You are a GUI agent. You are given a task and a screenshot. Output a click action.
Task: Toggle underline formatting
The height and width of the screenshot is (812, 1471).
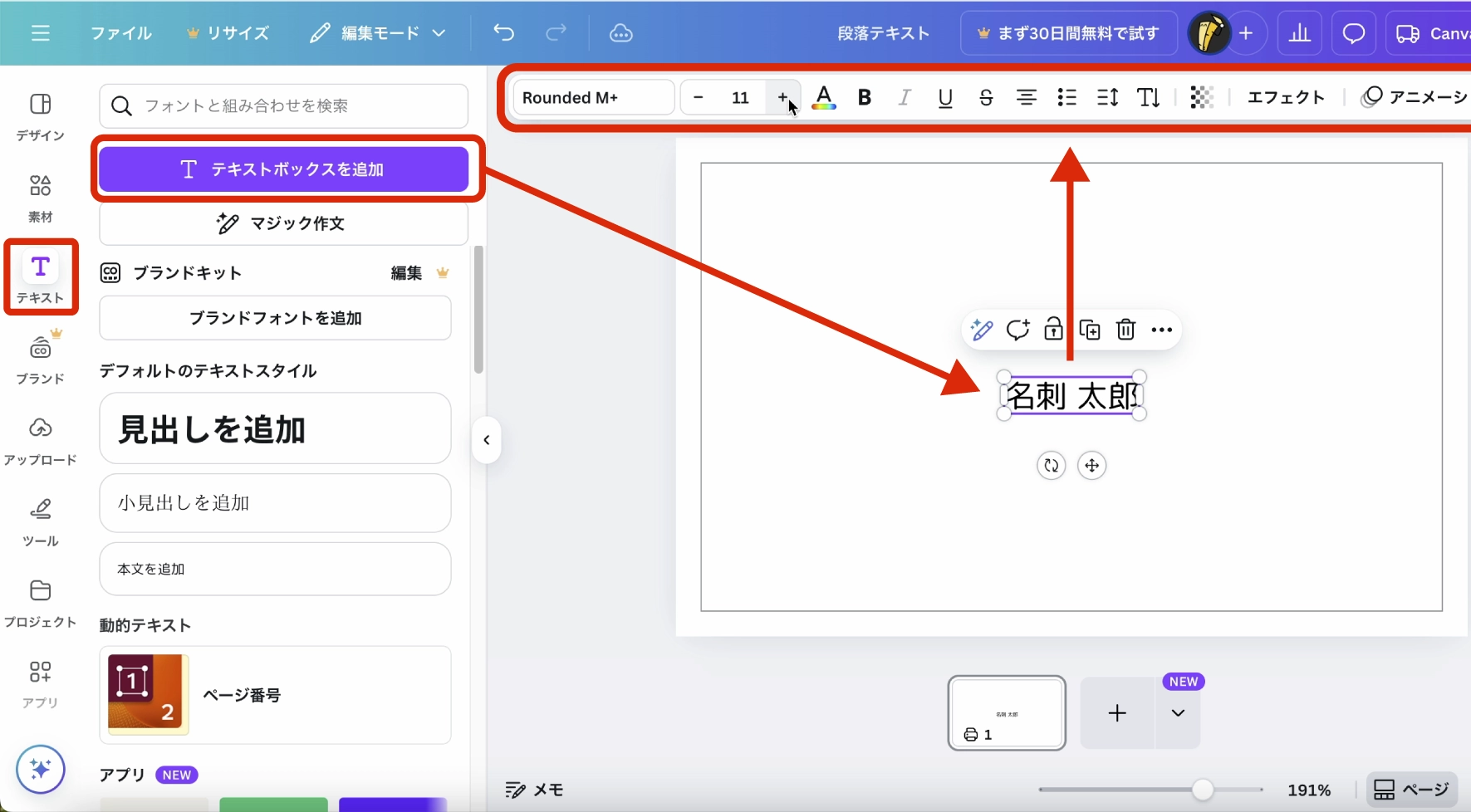(x=945, y=98)
